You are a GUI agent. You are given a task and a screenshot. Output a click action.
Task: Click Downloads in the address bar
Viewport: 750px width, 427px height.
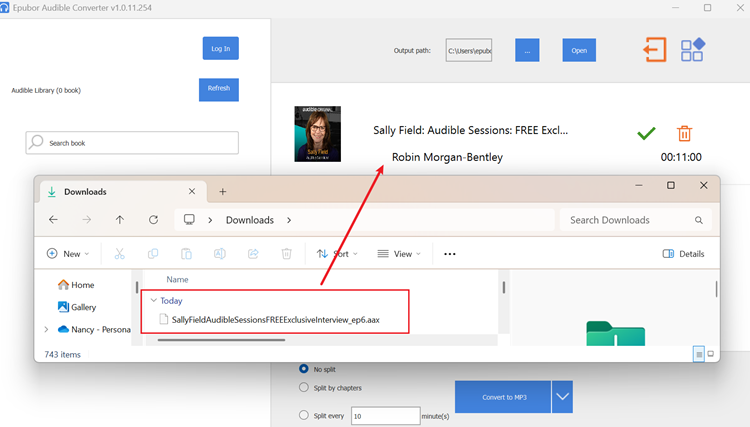tap(250, 220)
